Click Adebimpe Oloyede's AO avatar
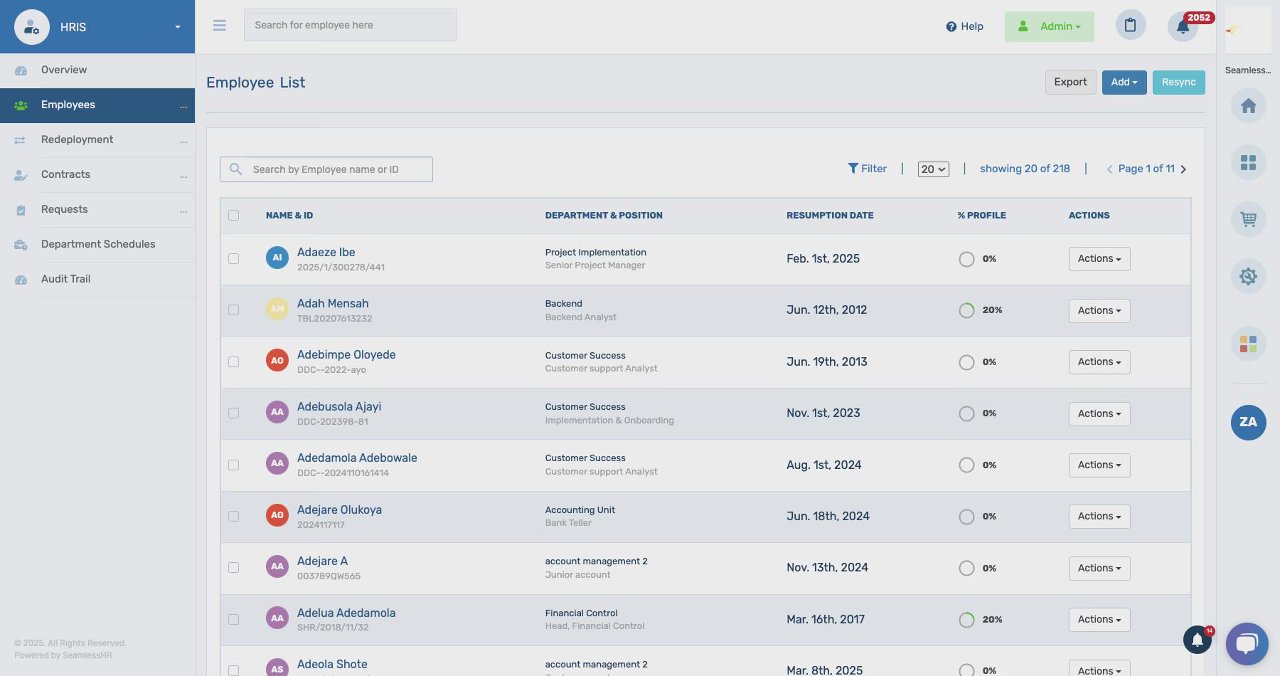 277,361
